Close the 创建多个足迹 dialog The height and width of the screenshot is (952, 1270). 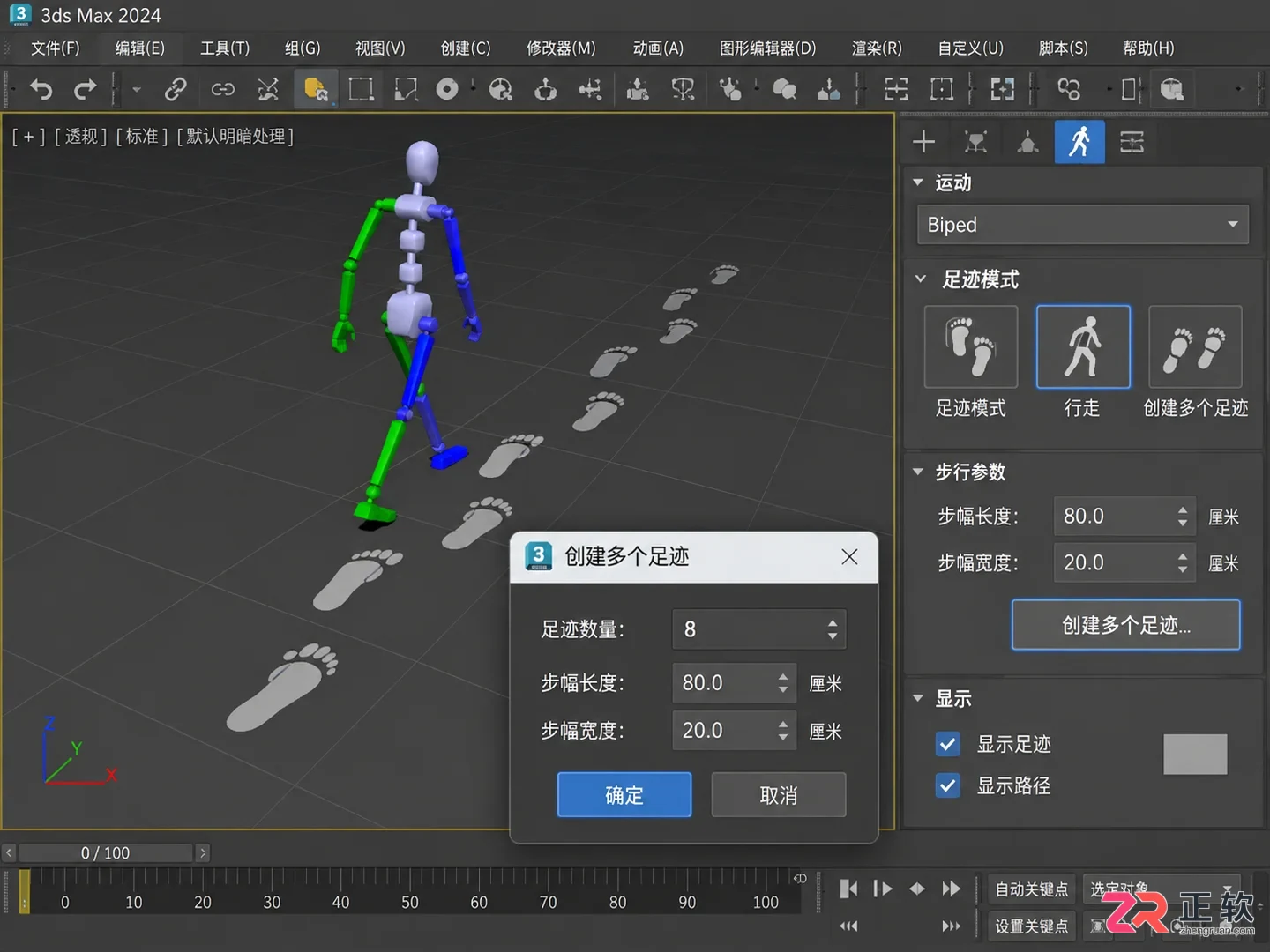[849, 557]
